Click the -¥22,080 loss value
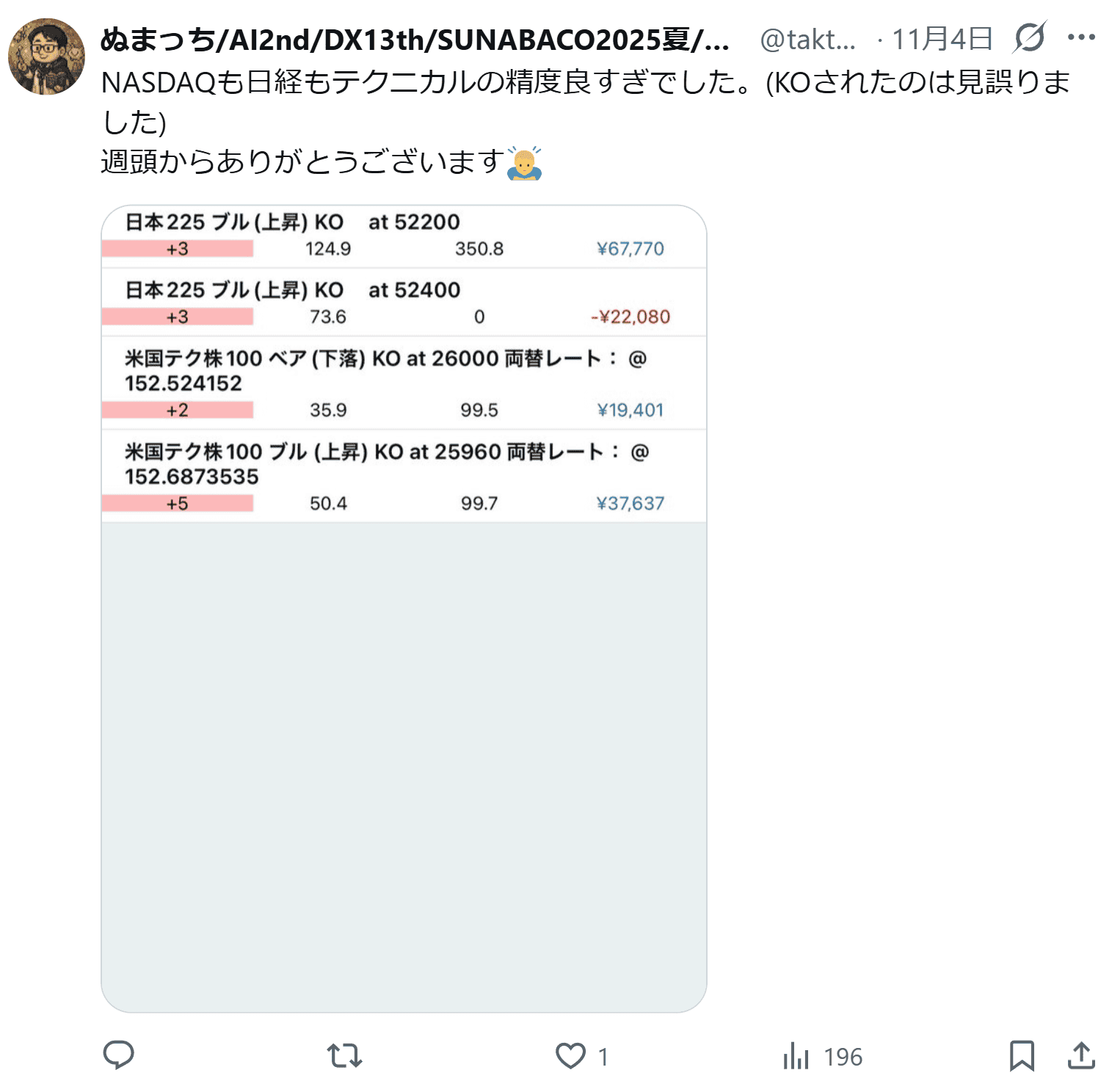The height and width of the screenshot is (1092, 1112). pos(631,317)
